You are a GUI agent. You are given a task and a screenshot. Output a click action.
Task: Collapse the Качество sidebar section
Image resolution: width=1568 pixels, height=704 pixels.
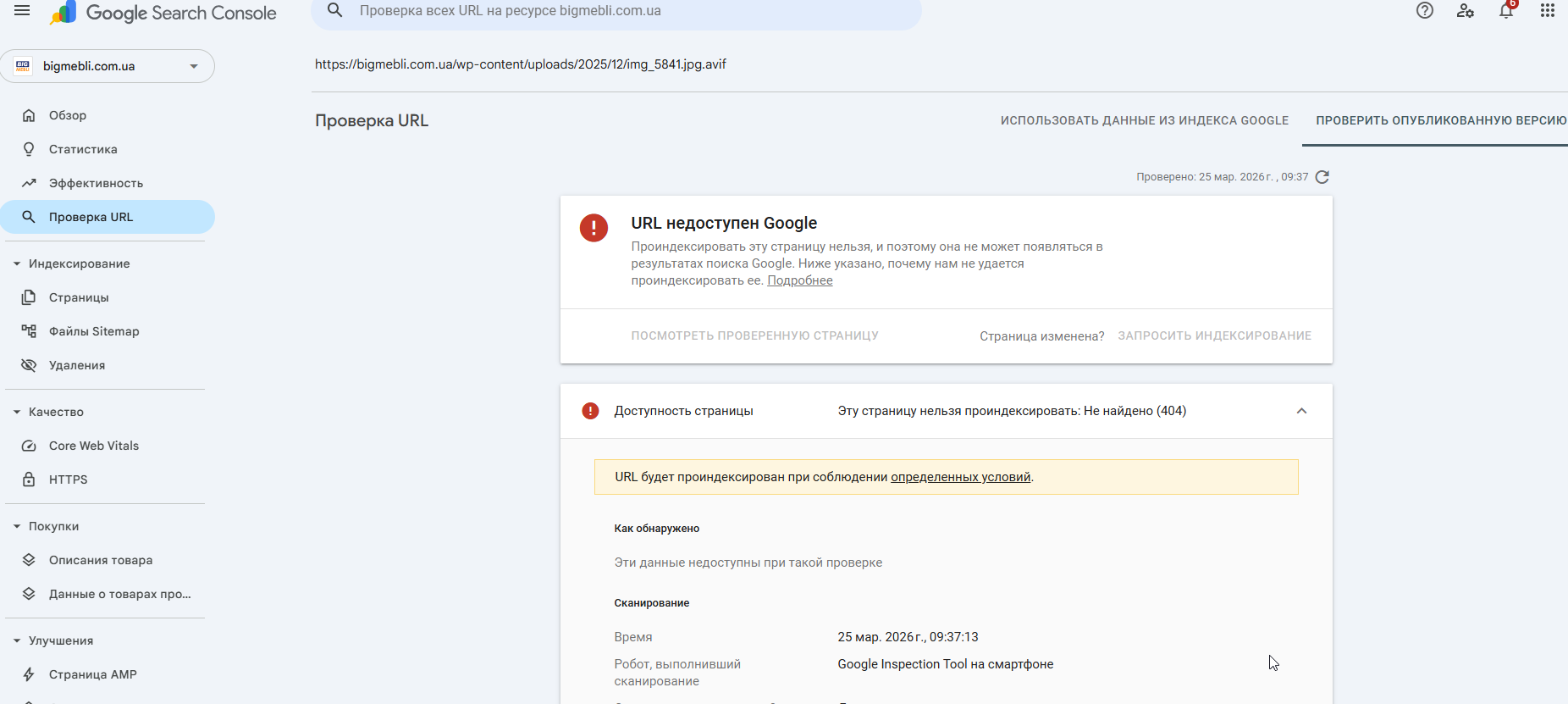[x=17, y=412]
